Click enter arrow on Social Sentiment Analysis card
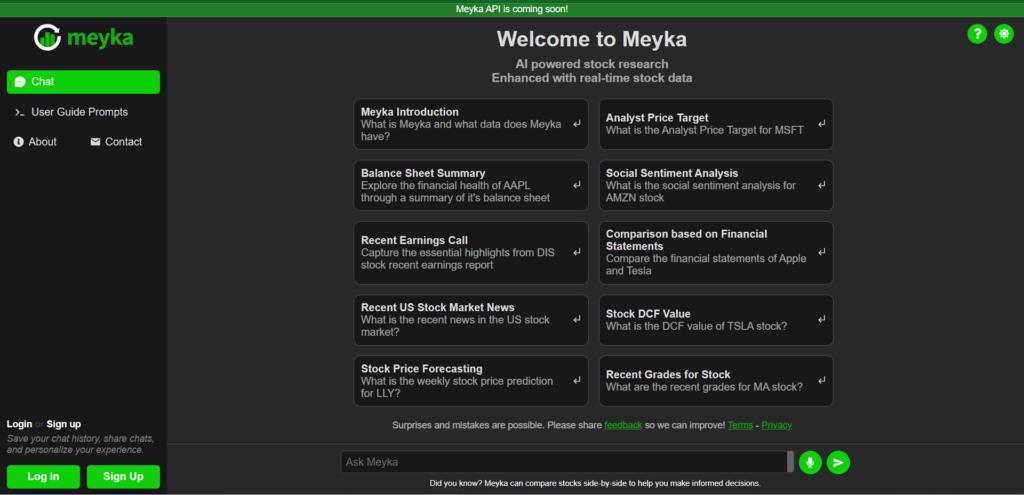 coord(822,185)
